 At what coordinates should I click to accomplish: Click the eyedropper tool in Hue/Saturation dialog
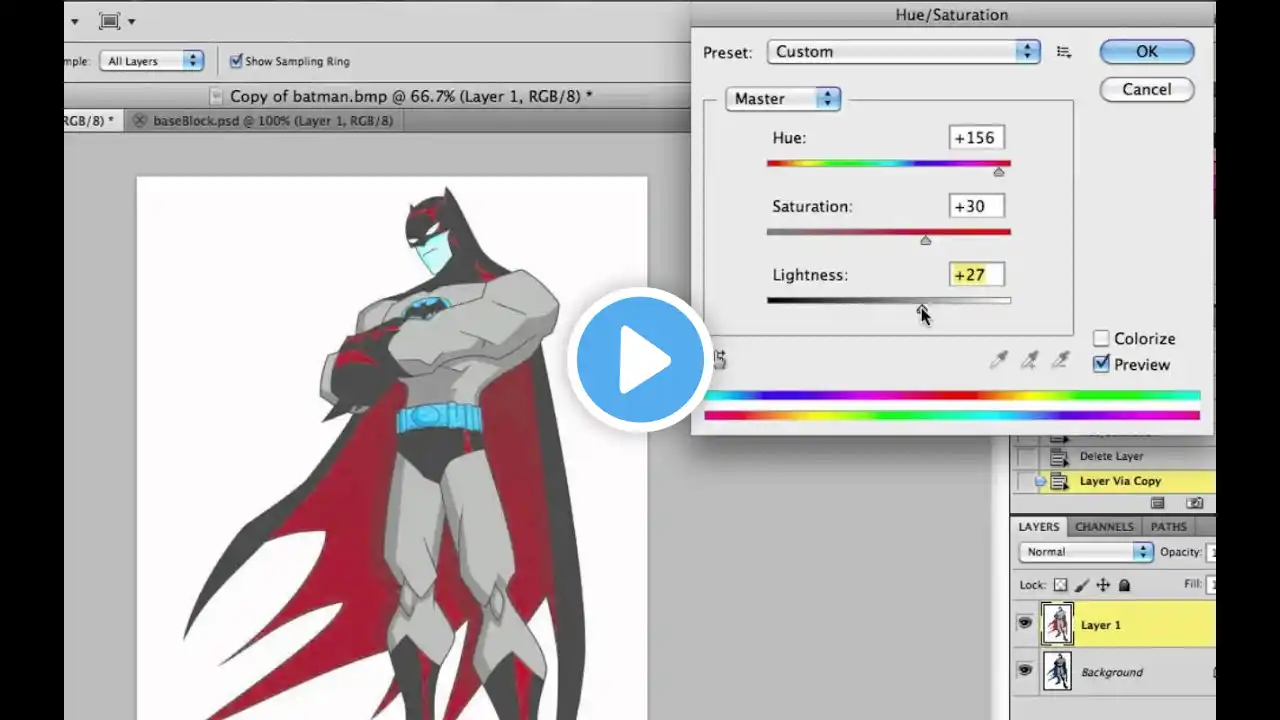tap(998, 361)
